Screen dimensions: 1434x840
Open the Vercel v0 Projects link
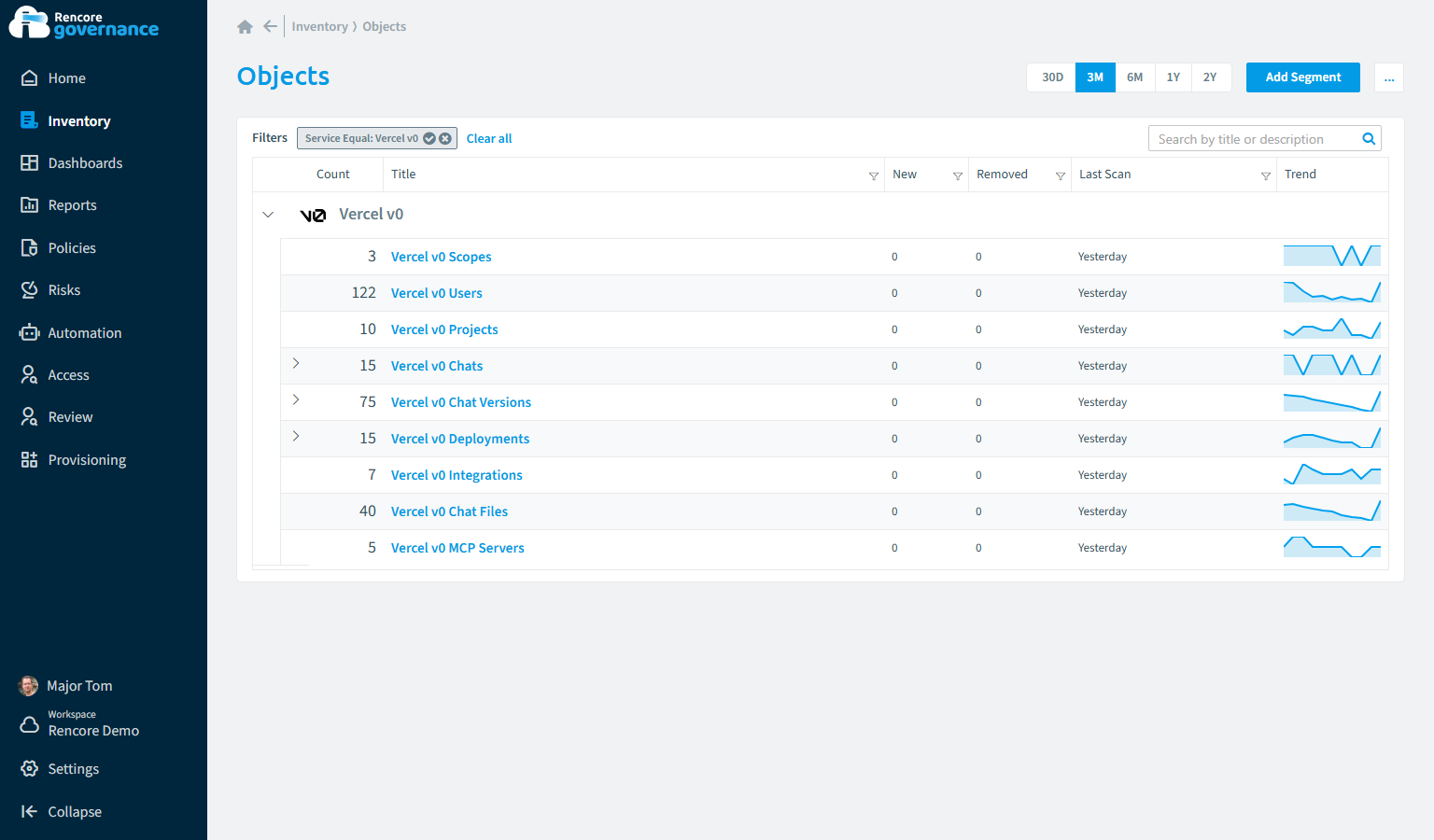pyautogui.click(x=444, y=329)
